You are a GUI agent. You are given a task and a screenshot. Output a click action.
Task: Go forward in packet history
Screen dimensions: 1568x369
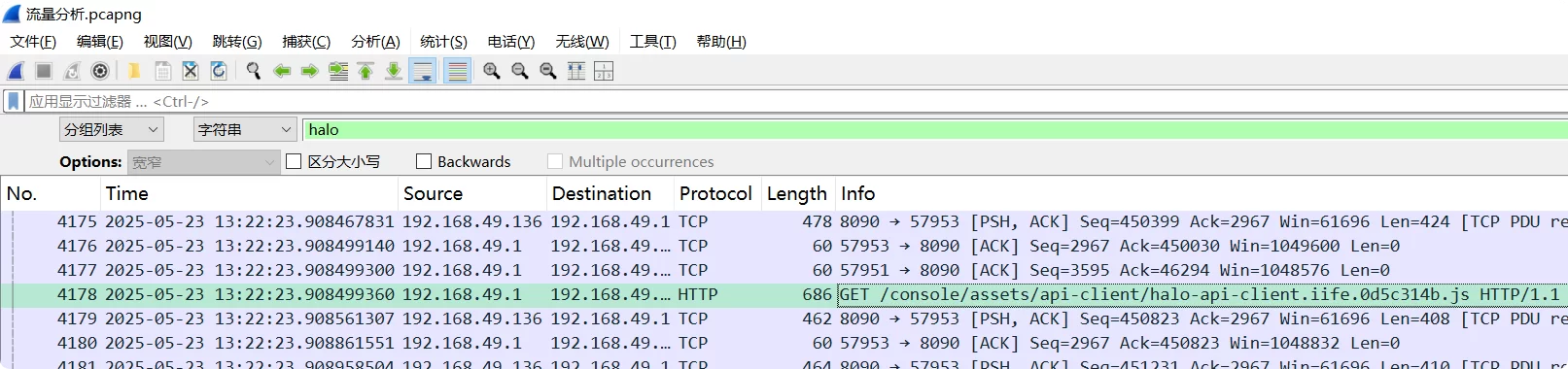(310, 71)
